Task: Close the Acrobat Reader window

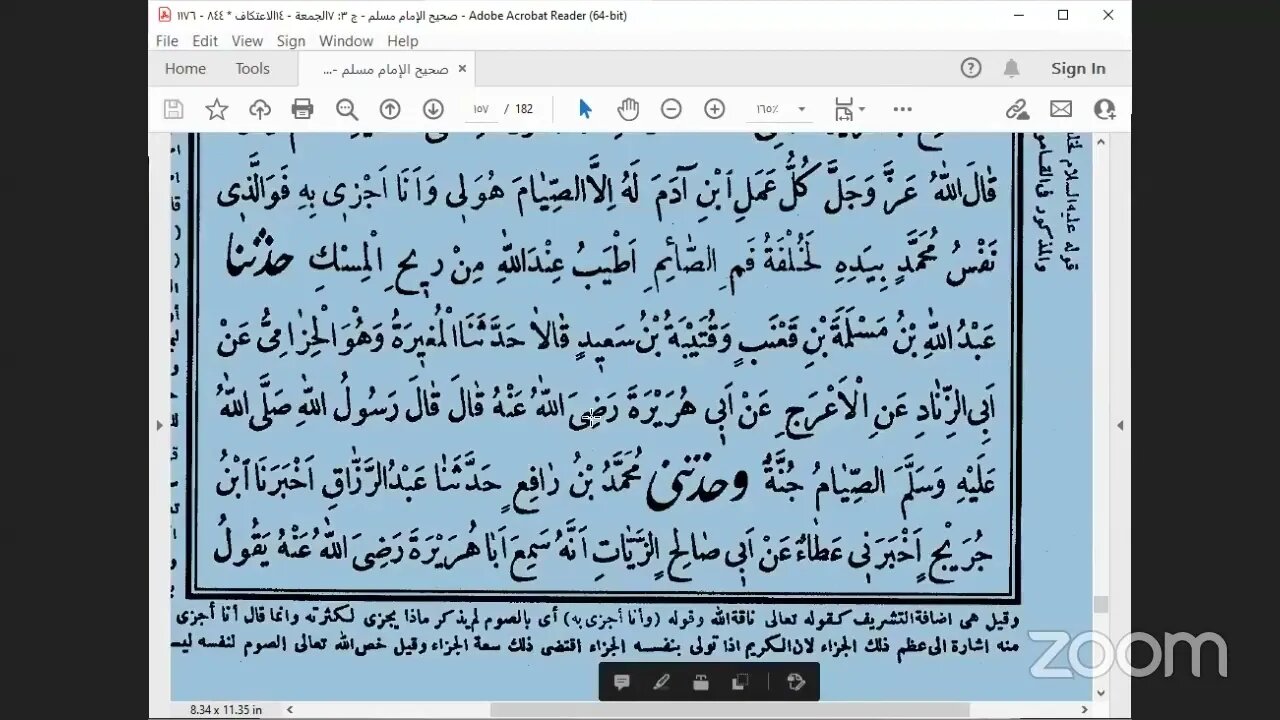Action: coord(1108,15)
